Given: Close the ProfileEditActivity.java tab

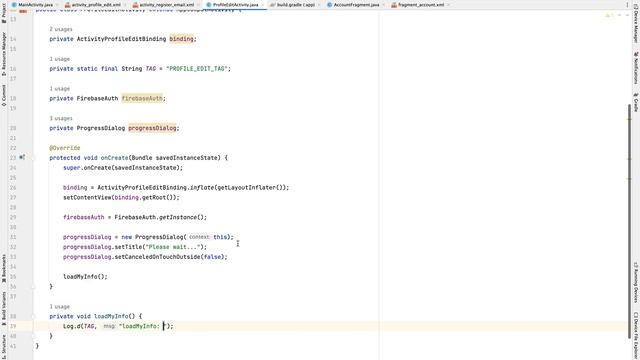Looking at the screenshot, I should 262,5.
